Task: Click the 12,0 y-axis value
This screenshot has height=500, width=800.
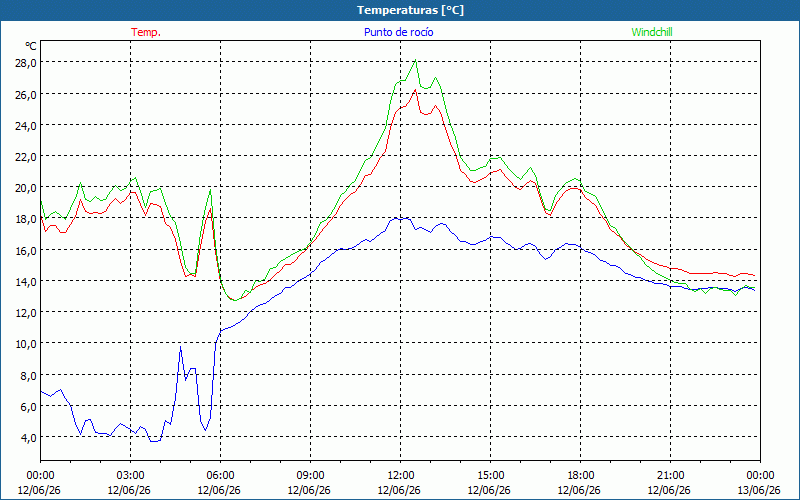Action: click(26, 312)
